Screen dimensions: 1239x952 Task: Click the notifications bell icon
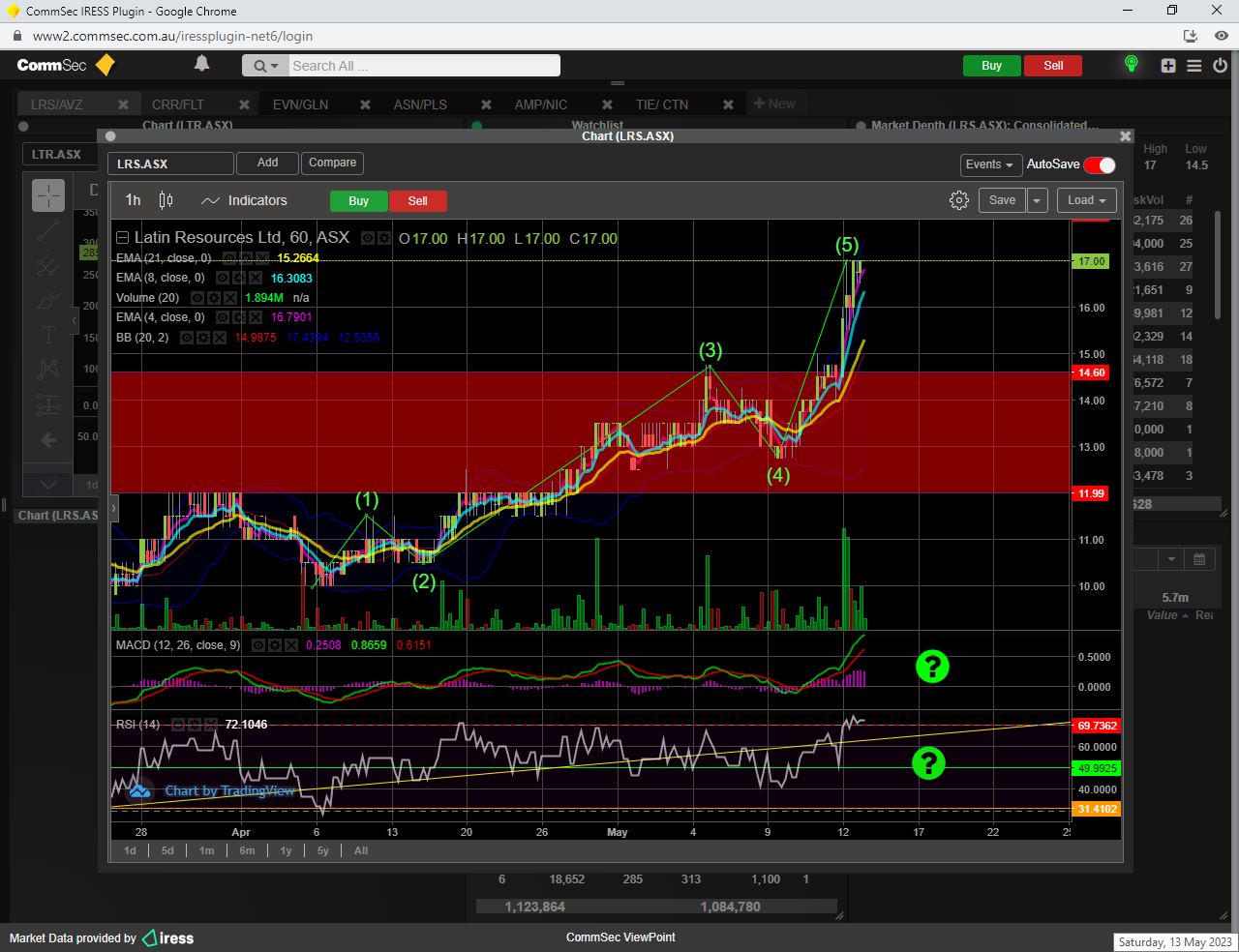[201, 64]
